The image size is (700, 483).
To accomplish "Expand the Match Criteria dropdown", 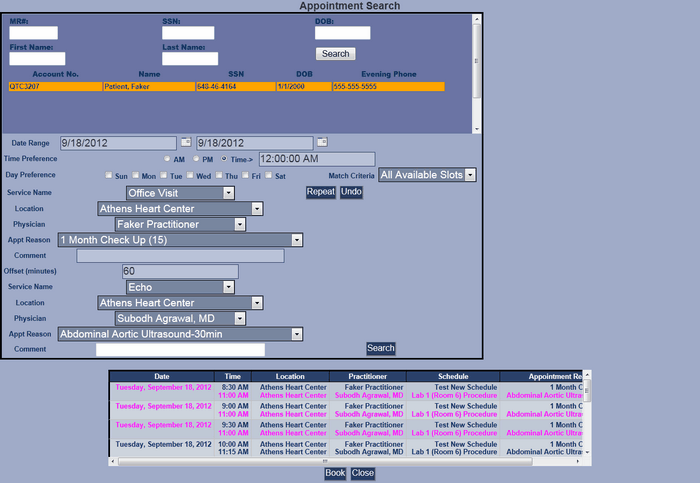I will click(x=470, y=175).
